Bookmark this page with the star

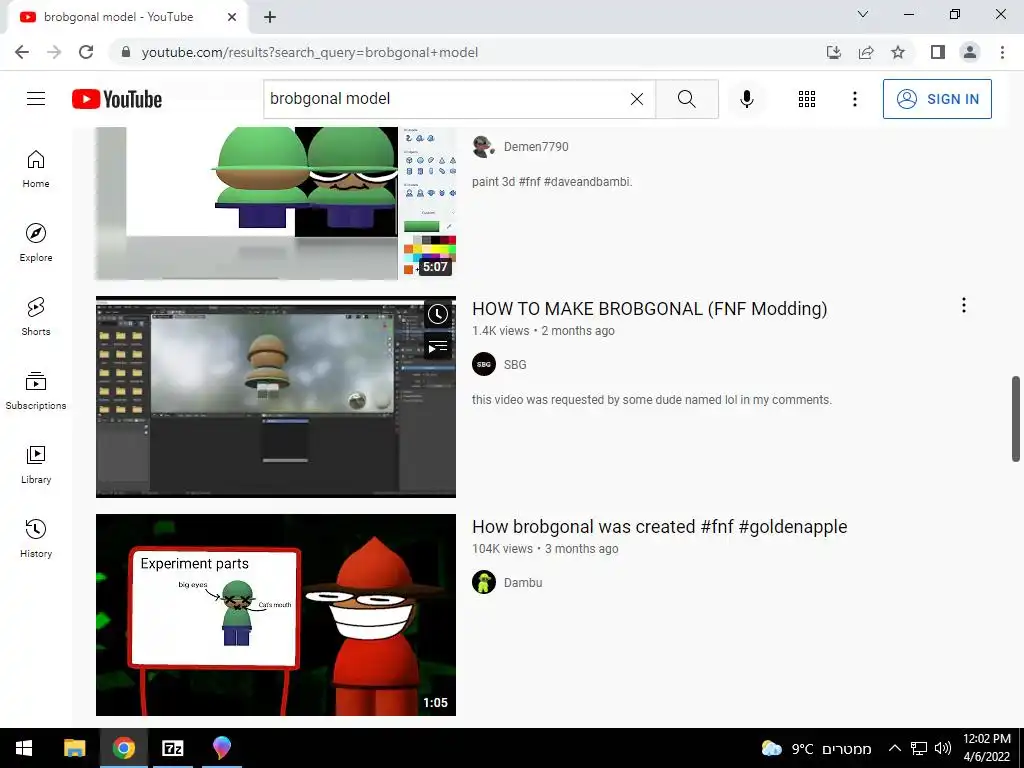click(898, 52)
